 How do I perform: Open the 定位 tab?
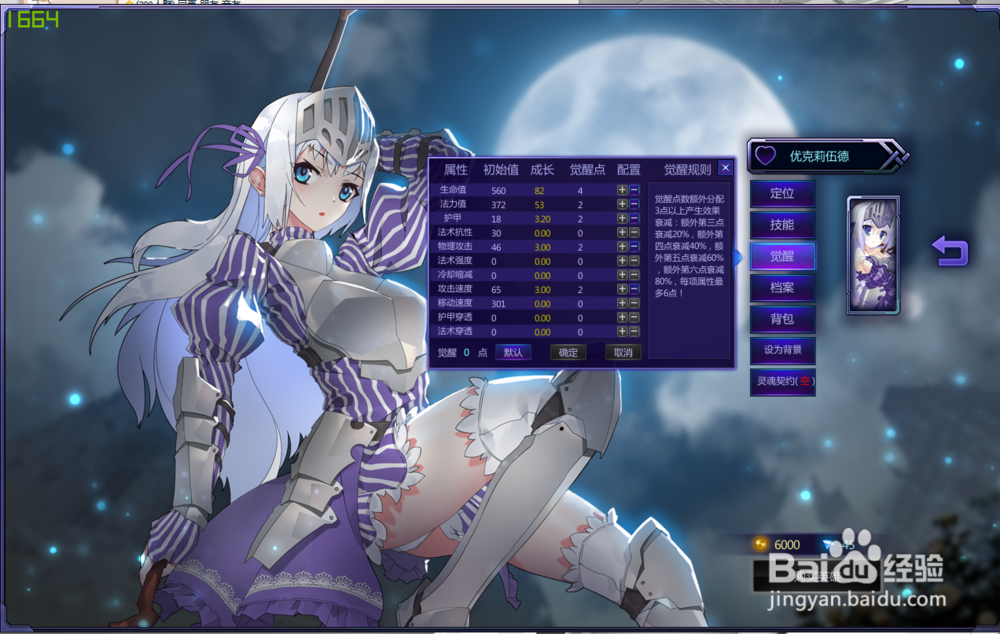[783, 193]
